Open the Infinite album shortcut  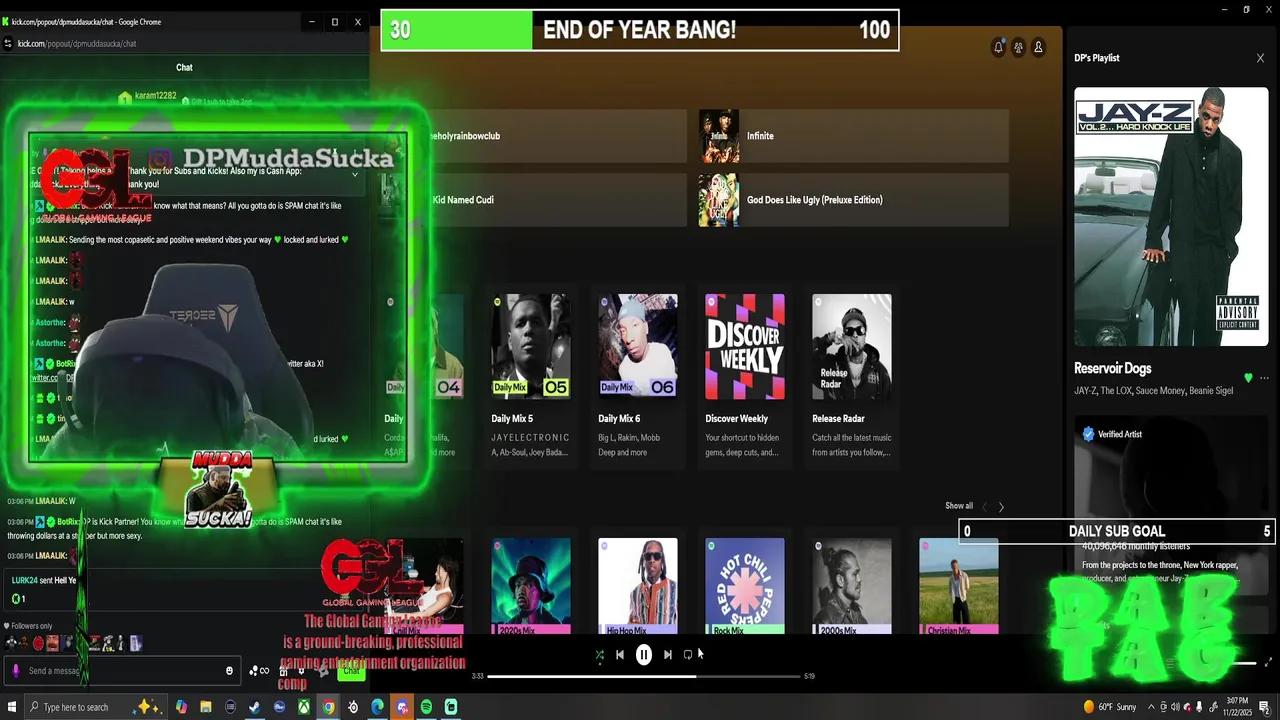(853, 136)
